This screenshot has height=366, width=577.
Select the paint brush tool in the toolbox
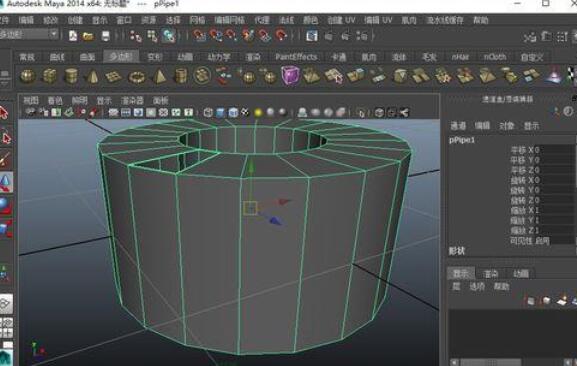tap(4, 160)
